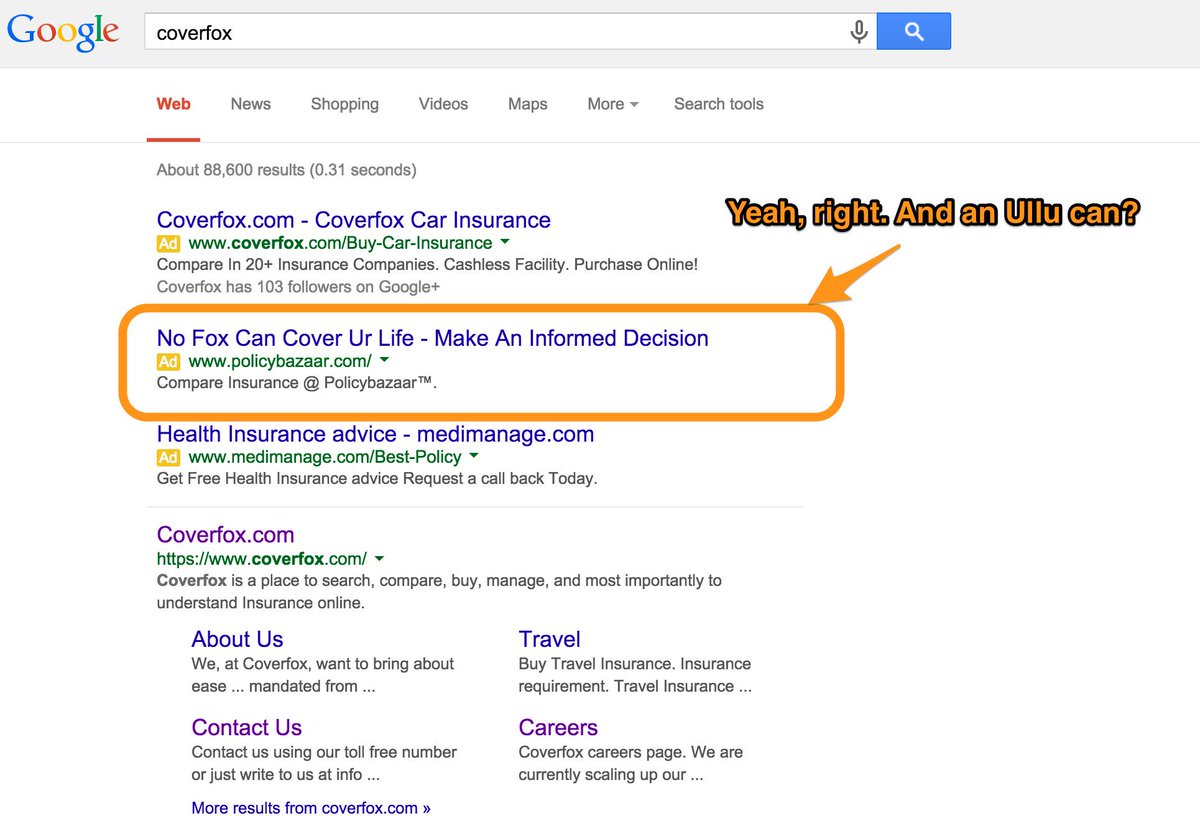Expand arrow beside www.policybazaar.com/ URL

[385, 360]
